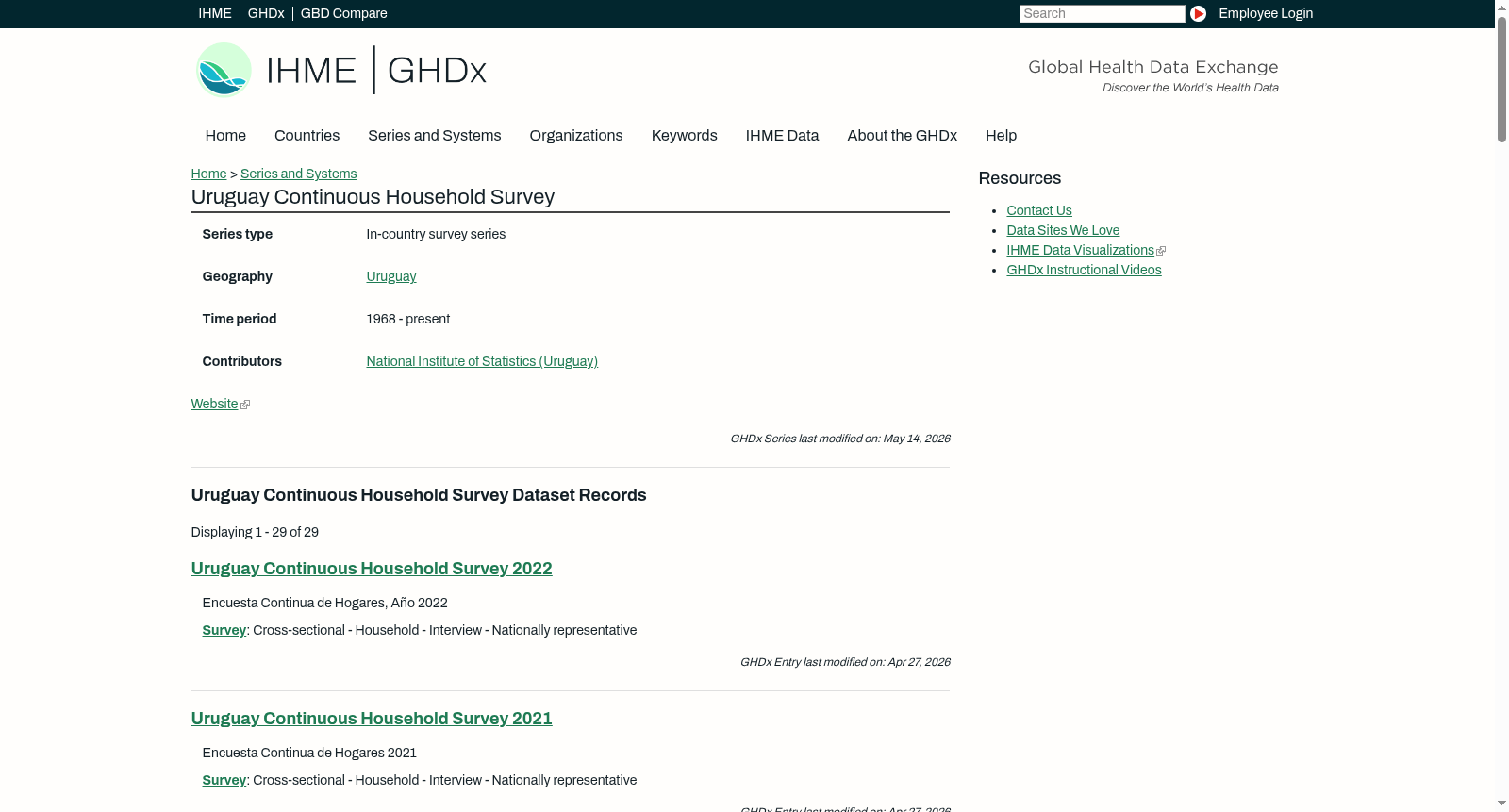Open GBD Compare from top bar
Viewport: 1509px width, 812px height.
click(x=343, y=13)
